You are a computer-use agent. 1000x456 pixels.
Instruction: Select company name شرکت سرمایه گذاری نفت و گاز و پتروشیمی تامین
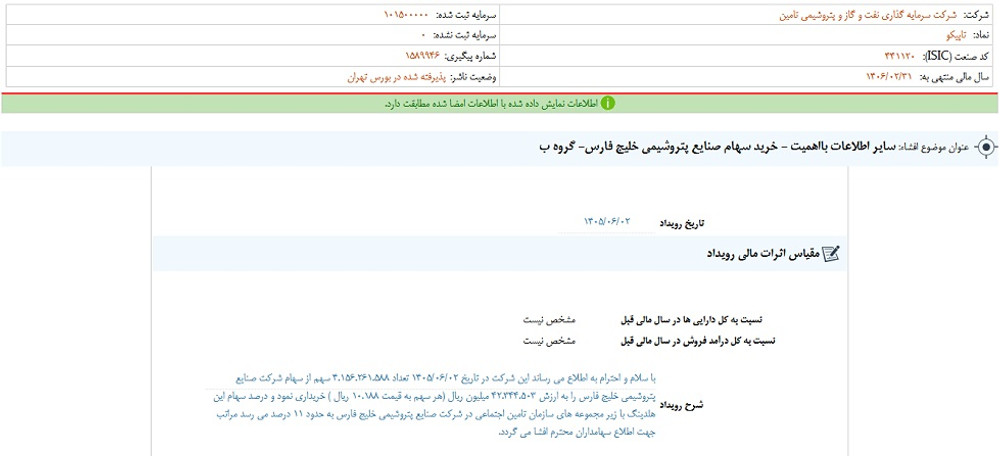point(869,14)
